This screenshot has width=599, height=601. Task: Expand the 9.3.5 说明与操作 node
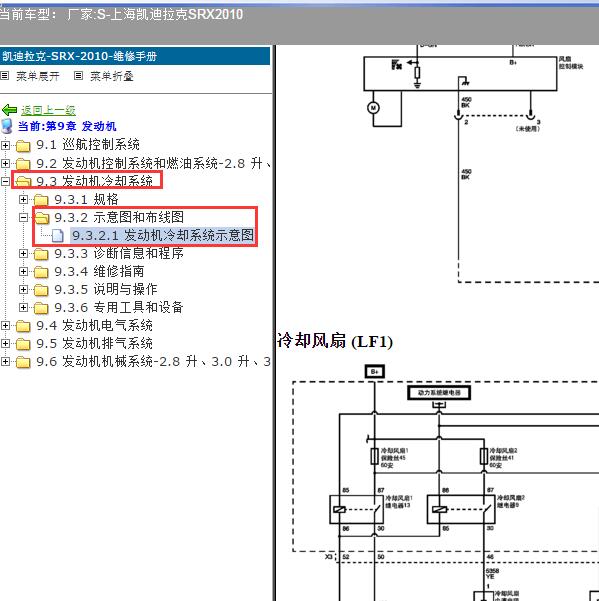tap(23, 289)
